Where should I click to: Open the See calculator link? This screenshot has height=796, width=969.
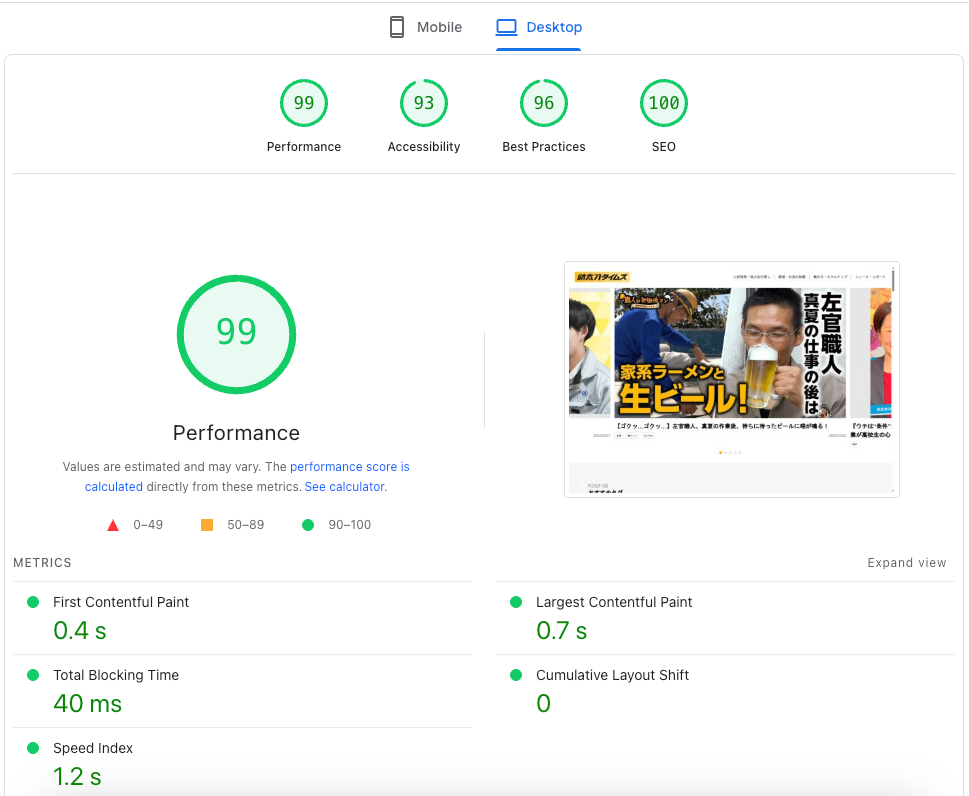coord(344,486)
